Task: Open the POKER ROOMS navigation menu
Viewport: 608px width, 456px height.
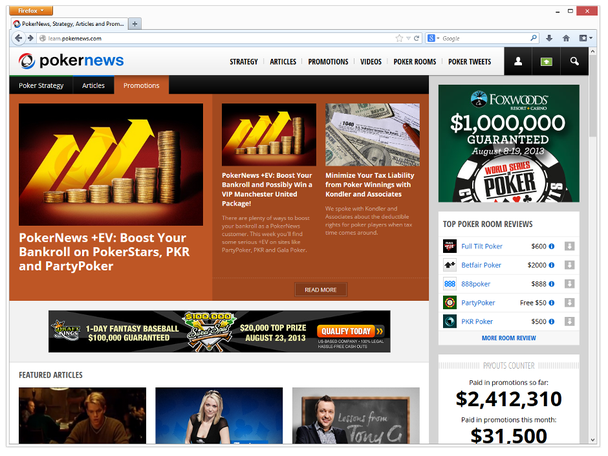Action: [x=415, y=62]
